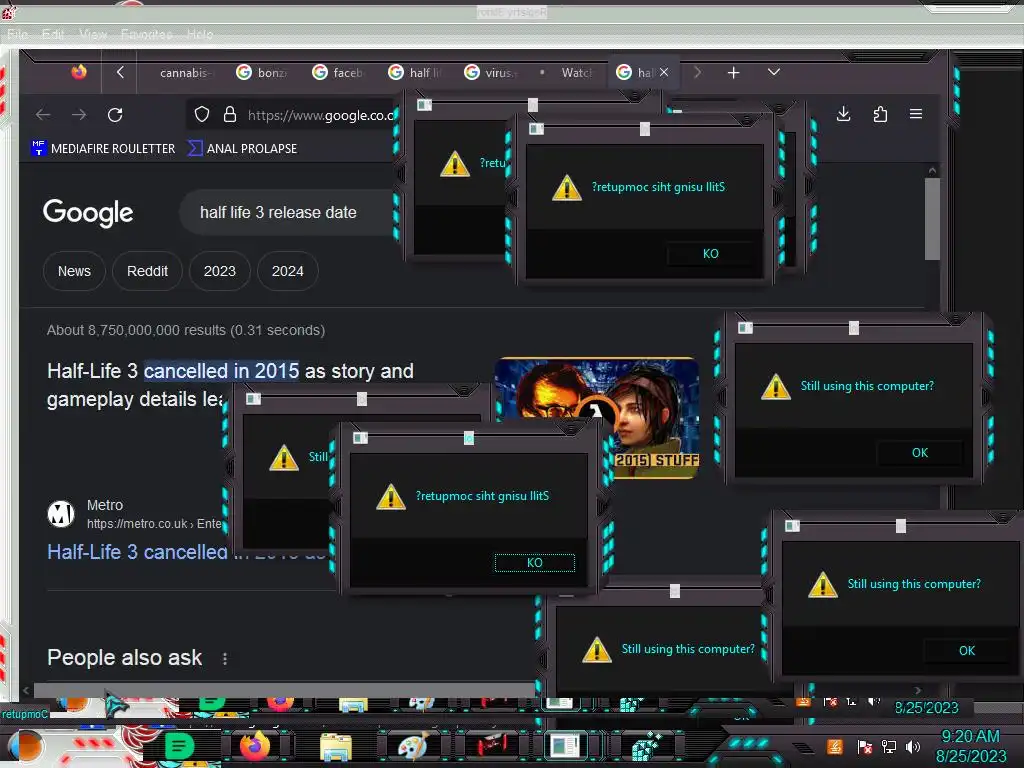The width and height of the screenshot is (1024, 768).
Task: Click the browser vertical scrollbar thumb
Action: (x=933, y=219)
